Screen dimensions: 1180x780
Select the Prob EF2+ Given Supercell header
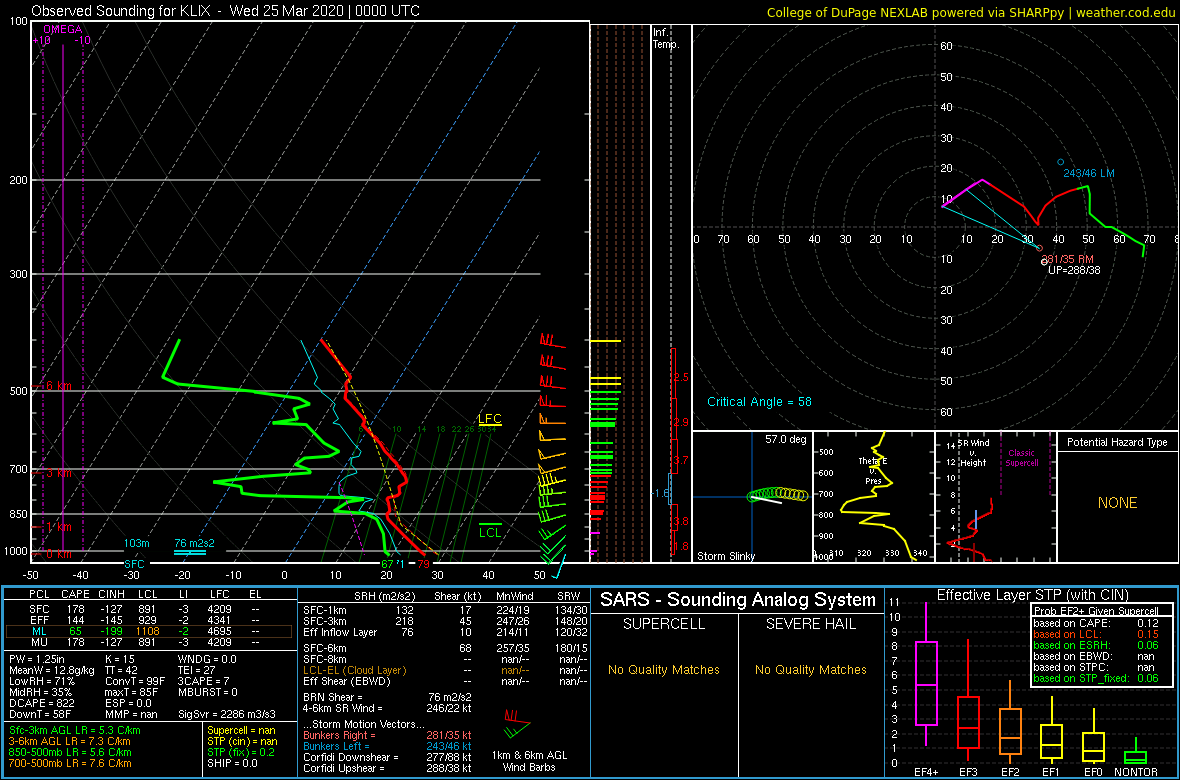[x=1098, y=610]
